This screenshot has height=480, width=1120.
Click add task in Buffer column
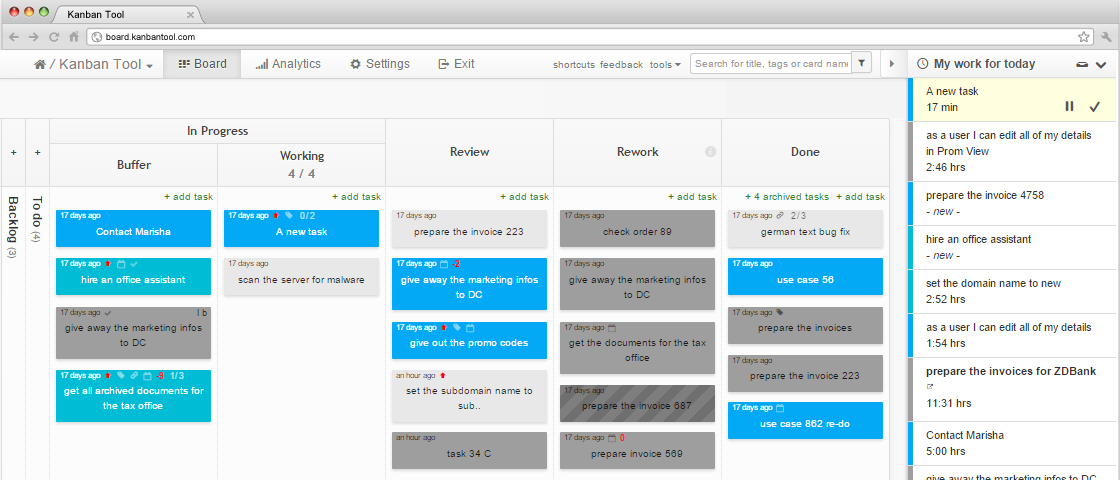[189, 197]
